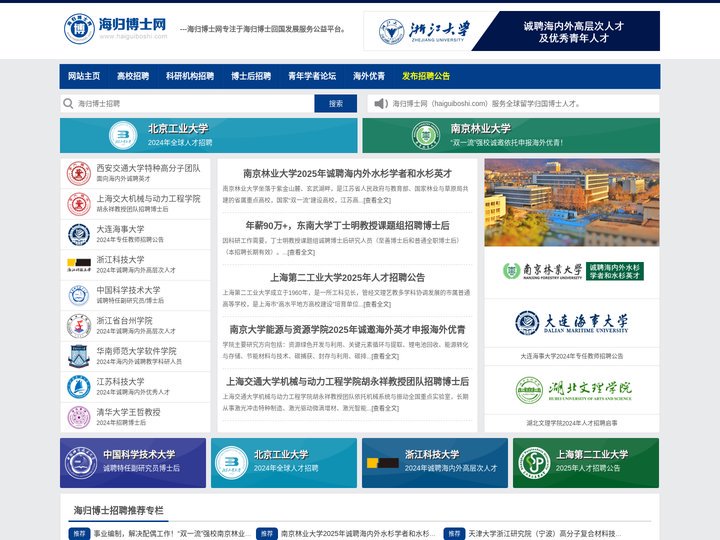
Task: Click 南京林业大学 logo banner in right column
Action: tap(573, 271)
